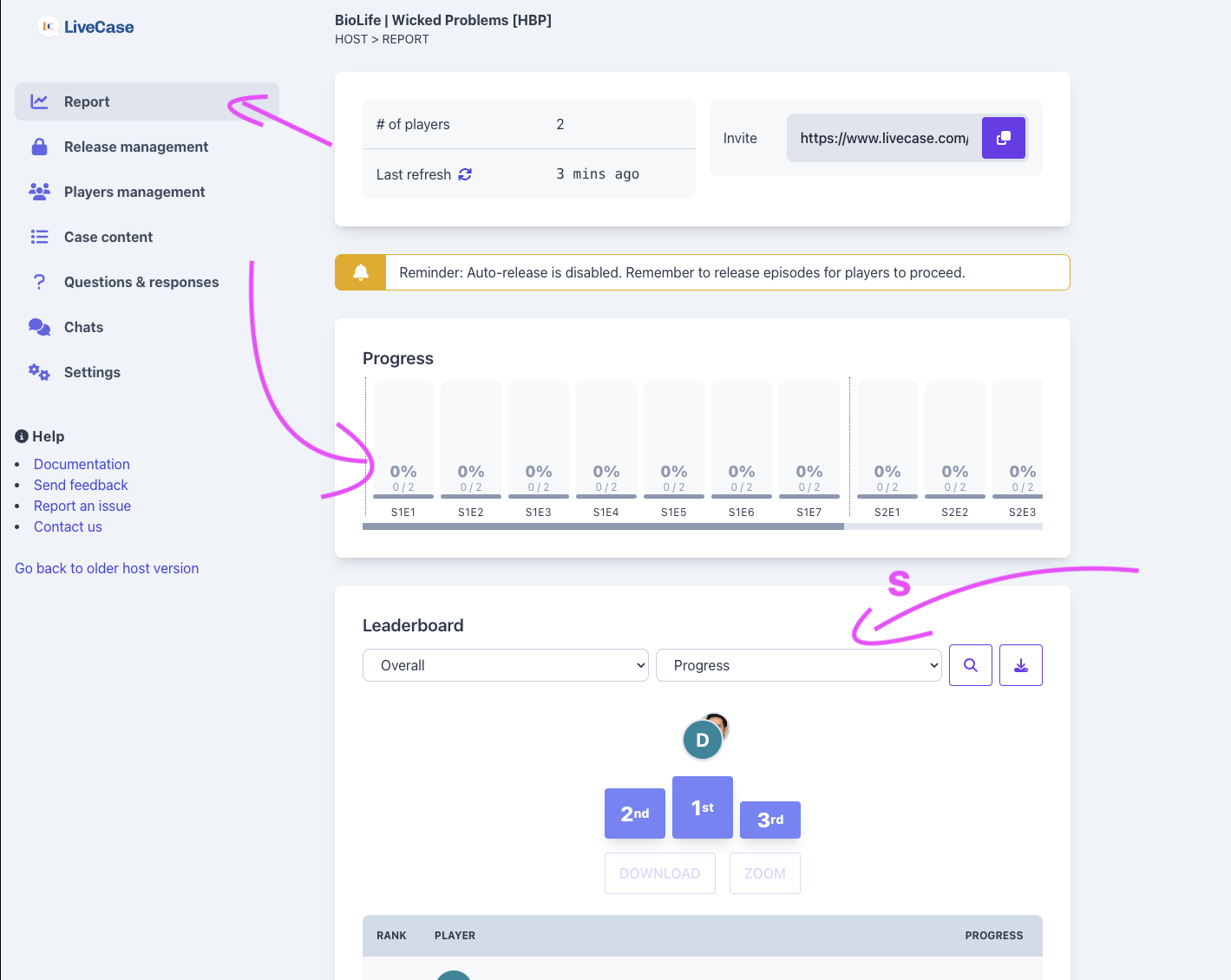Click the Case content list icon
Image resolution: width=1231 pixels, height=980 pixels.
[x=39, y=237]
